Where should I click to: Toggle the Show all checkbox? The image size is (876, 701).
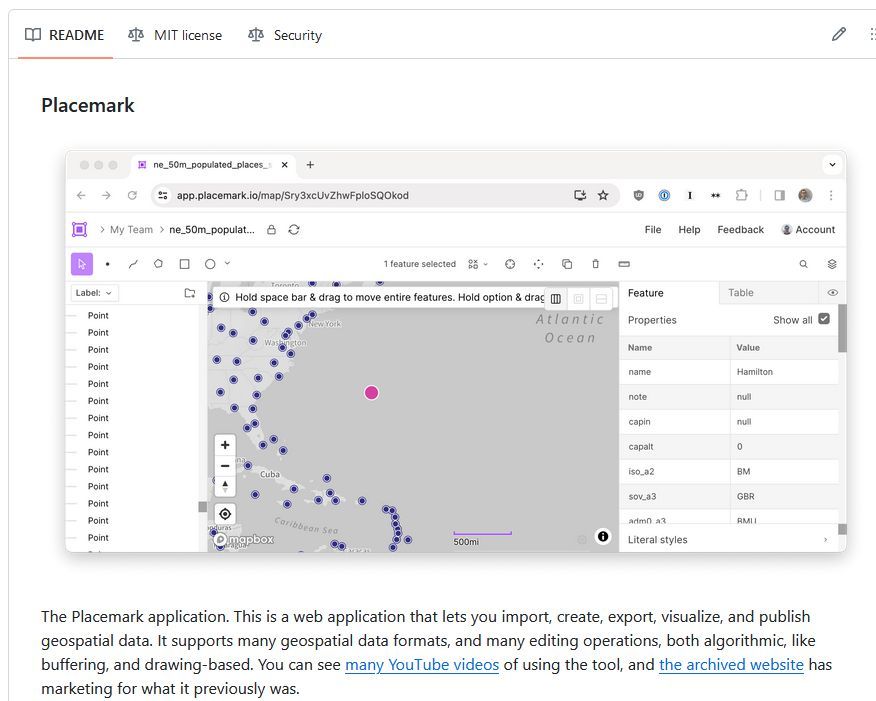pyautogui.click(x=823, y=318)
